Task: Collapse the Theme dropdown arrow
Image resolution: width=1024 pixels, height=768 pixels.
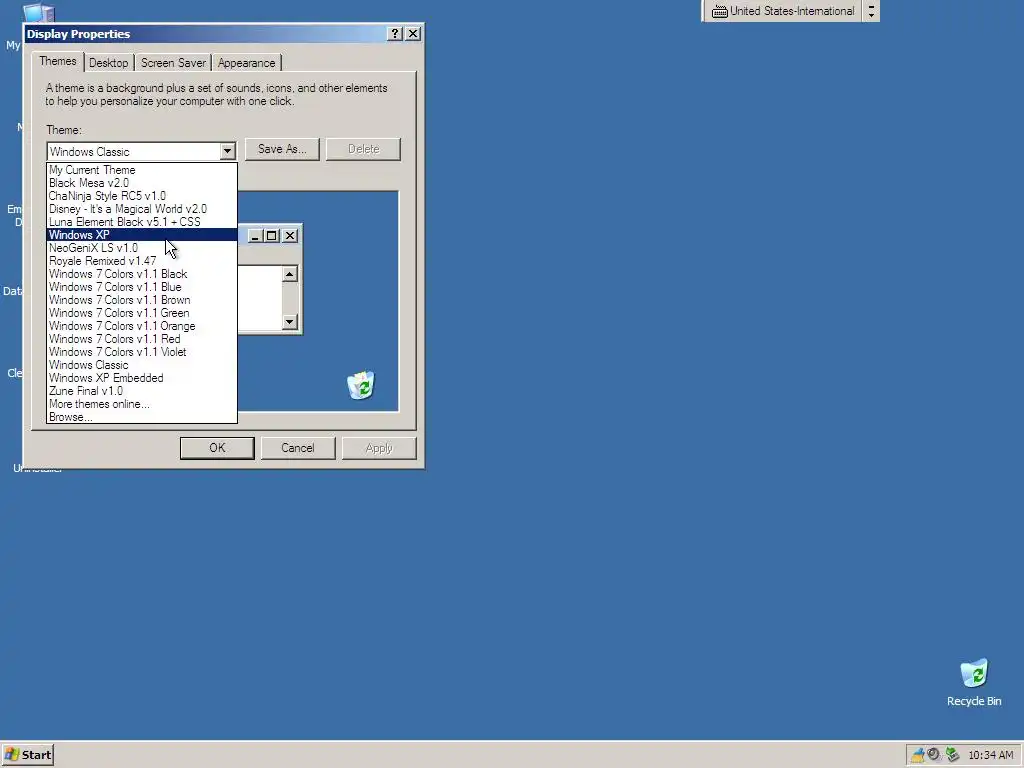Action: (x=227, y=152)
